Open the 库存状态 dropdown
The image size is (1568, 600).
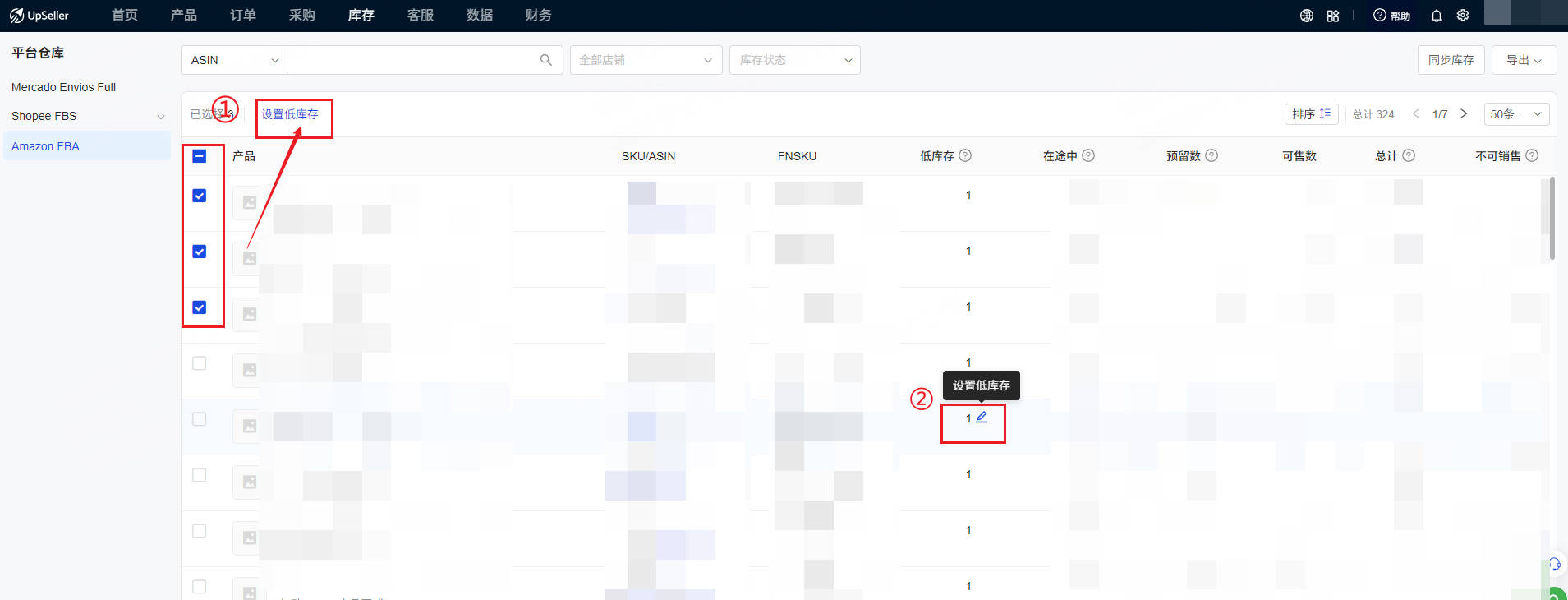[795, 60]
